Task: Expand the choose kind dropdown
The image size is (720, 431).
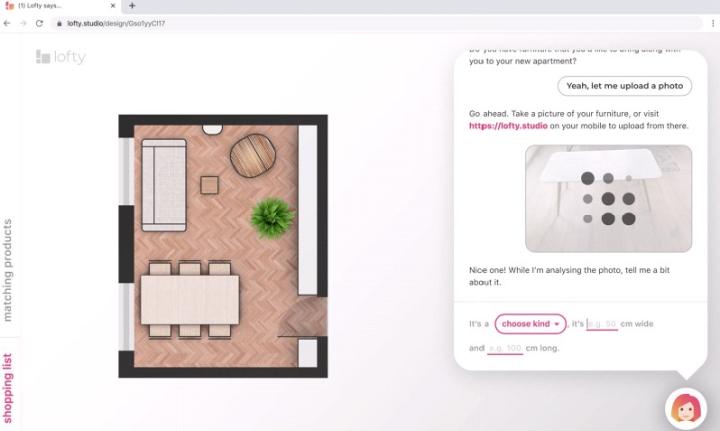Action: coord(530,324)
